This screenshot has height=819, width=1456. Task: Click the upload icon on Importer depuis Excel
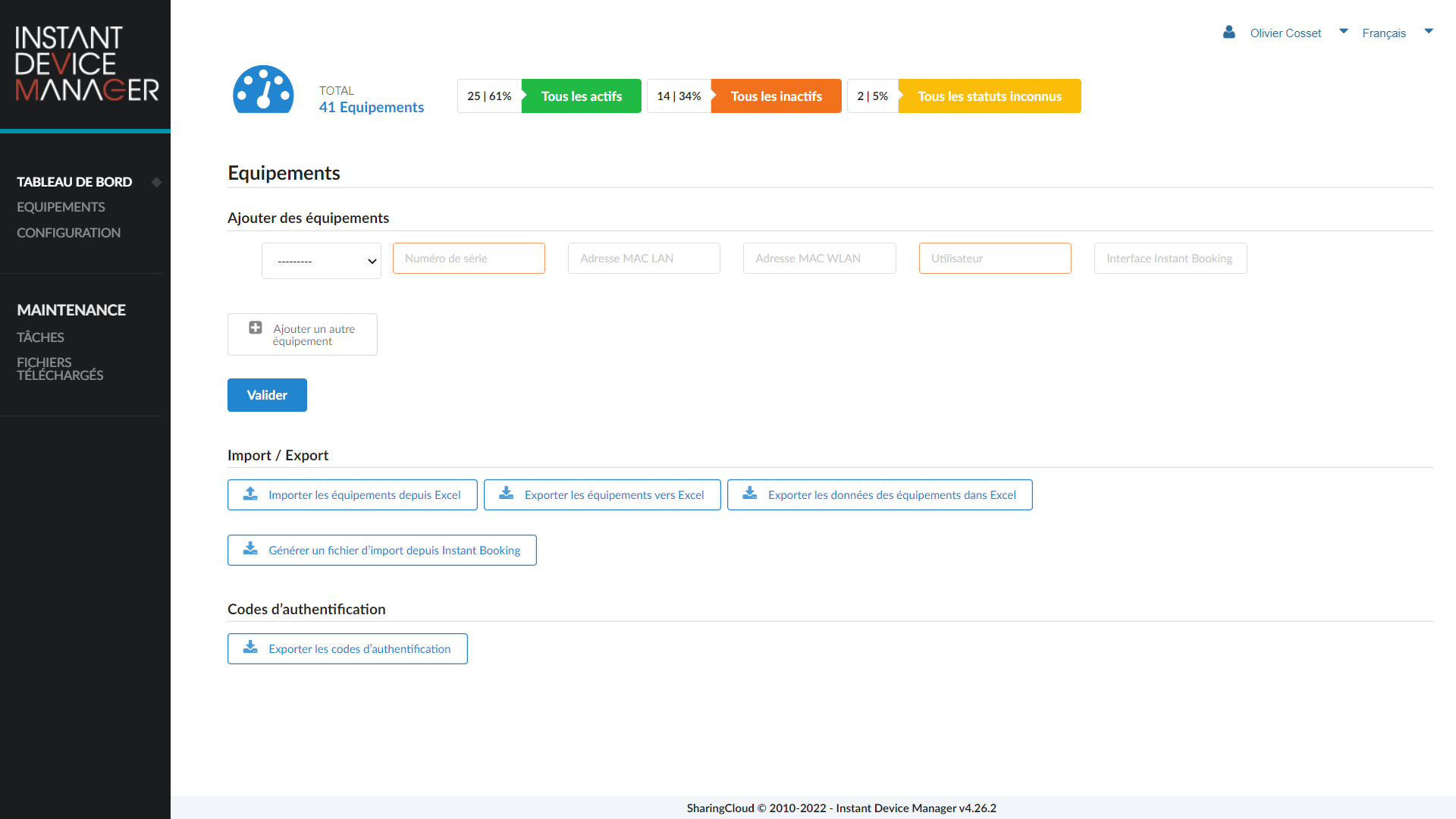coord(250,494)
